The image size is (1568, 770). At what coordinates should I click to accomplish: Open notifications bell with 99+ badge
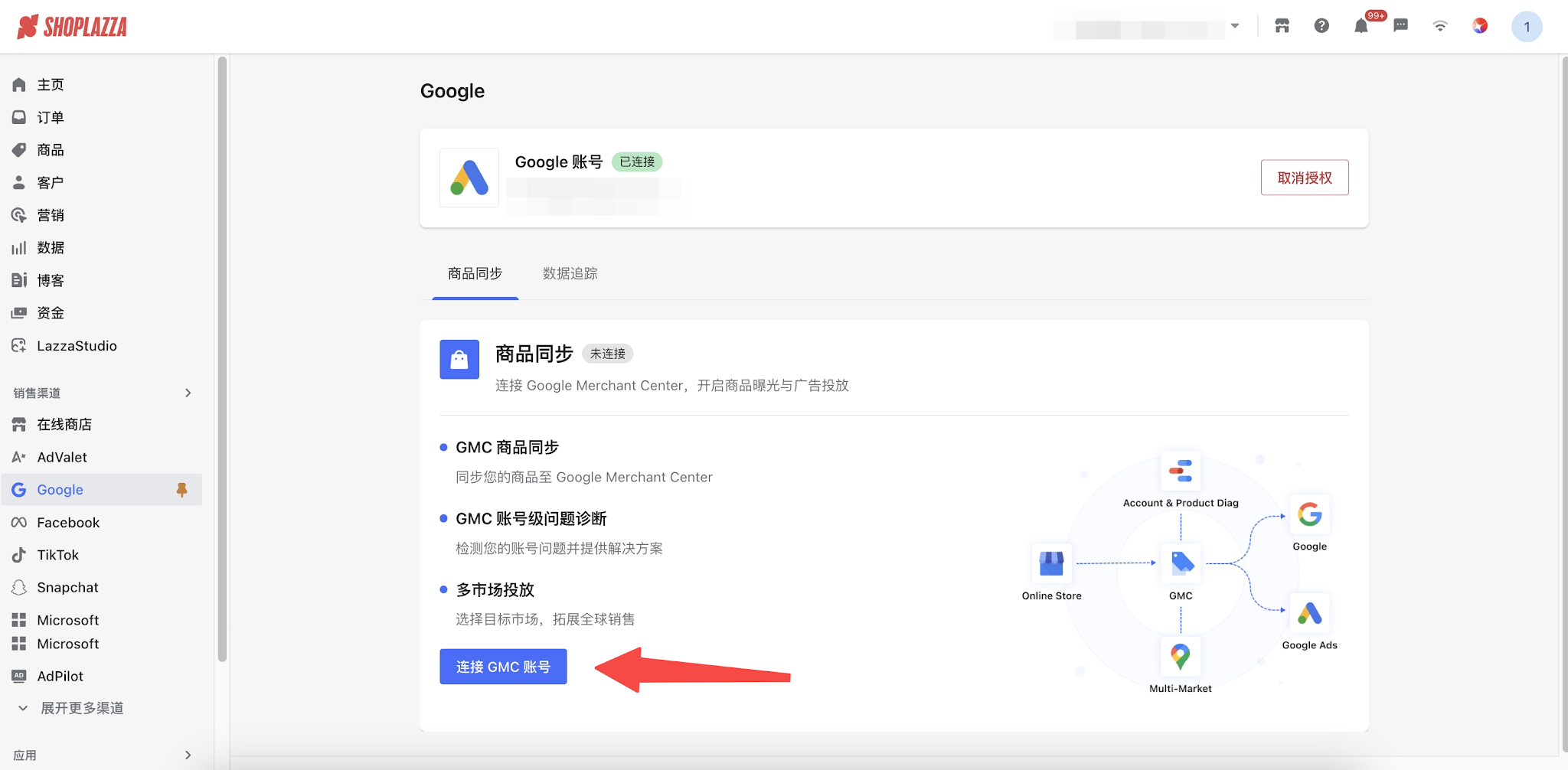coord(1361,26)
